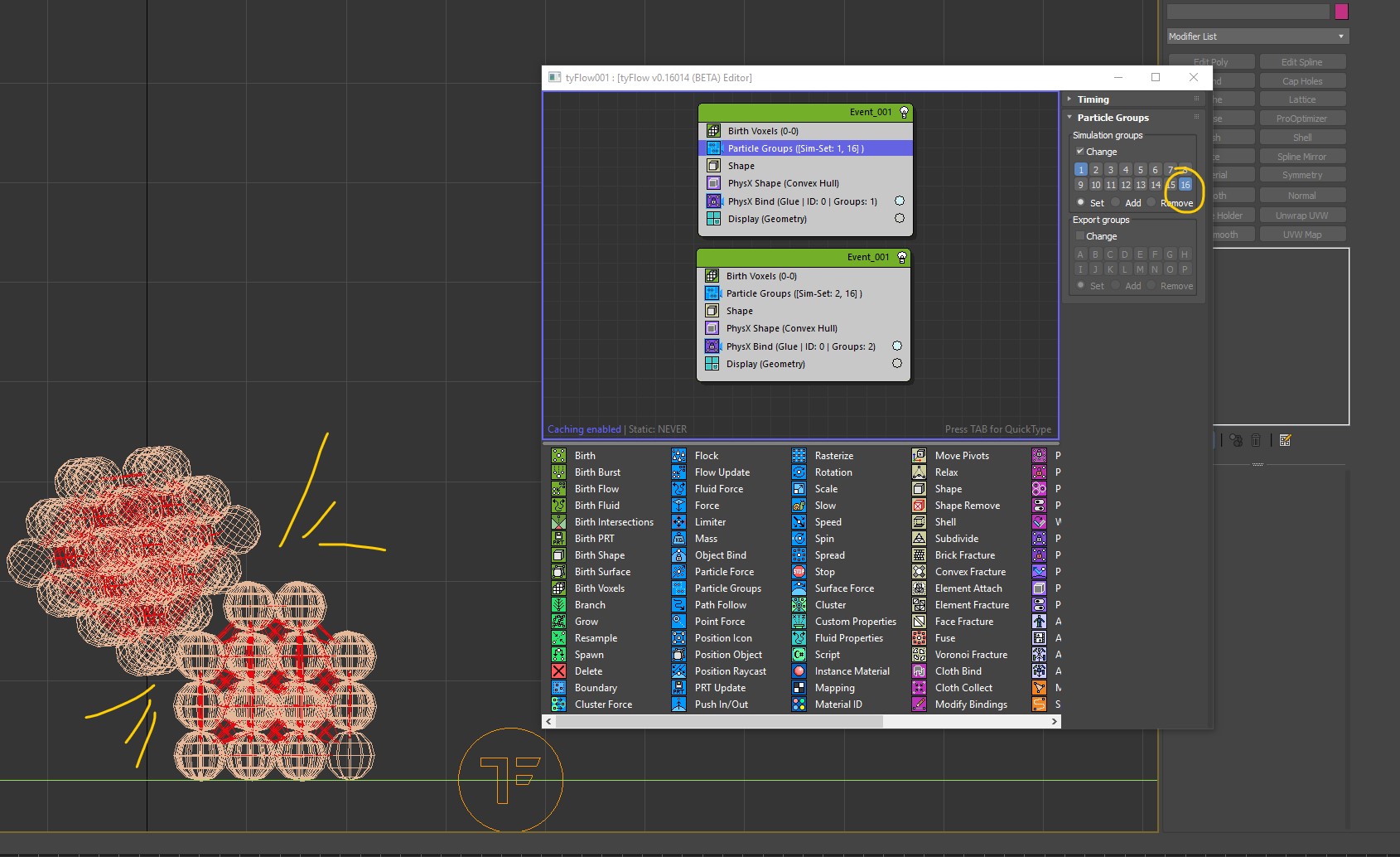Click the object name input field
The width and height of the screenshot is (1400, 857).
1248,12
